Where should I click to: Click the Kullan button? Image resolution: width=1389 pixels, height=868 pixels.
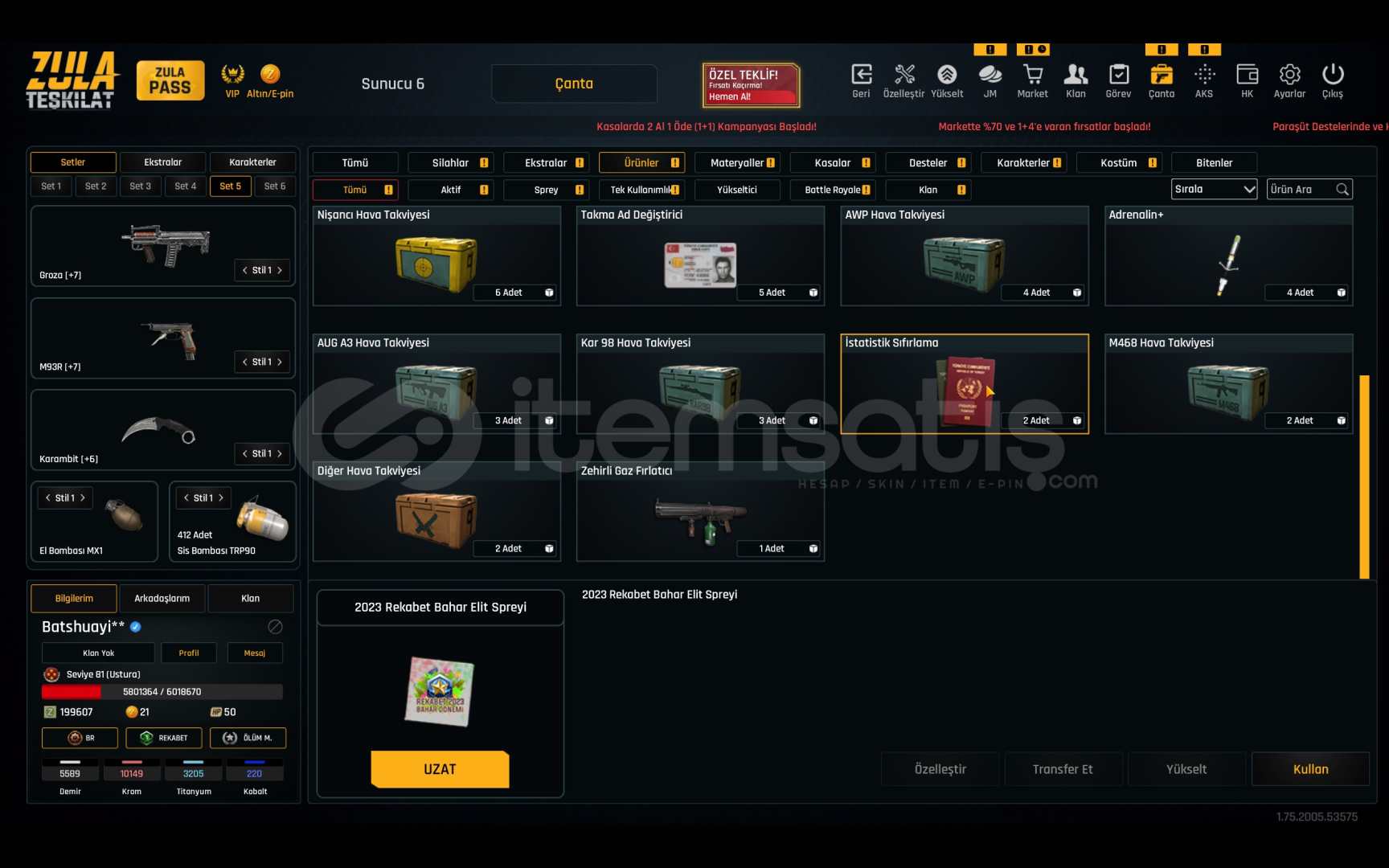click(x=1310, y=769)
